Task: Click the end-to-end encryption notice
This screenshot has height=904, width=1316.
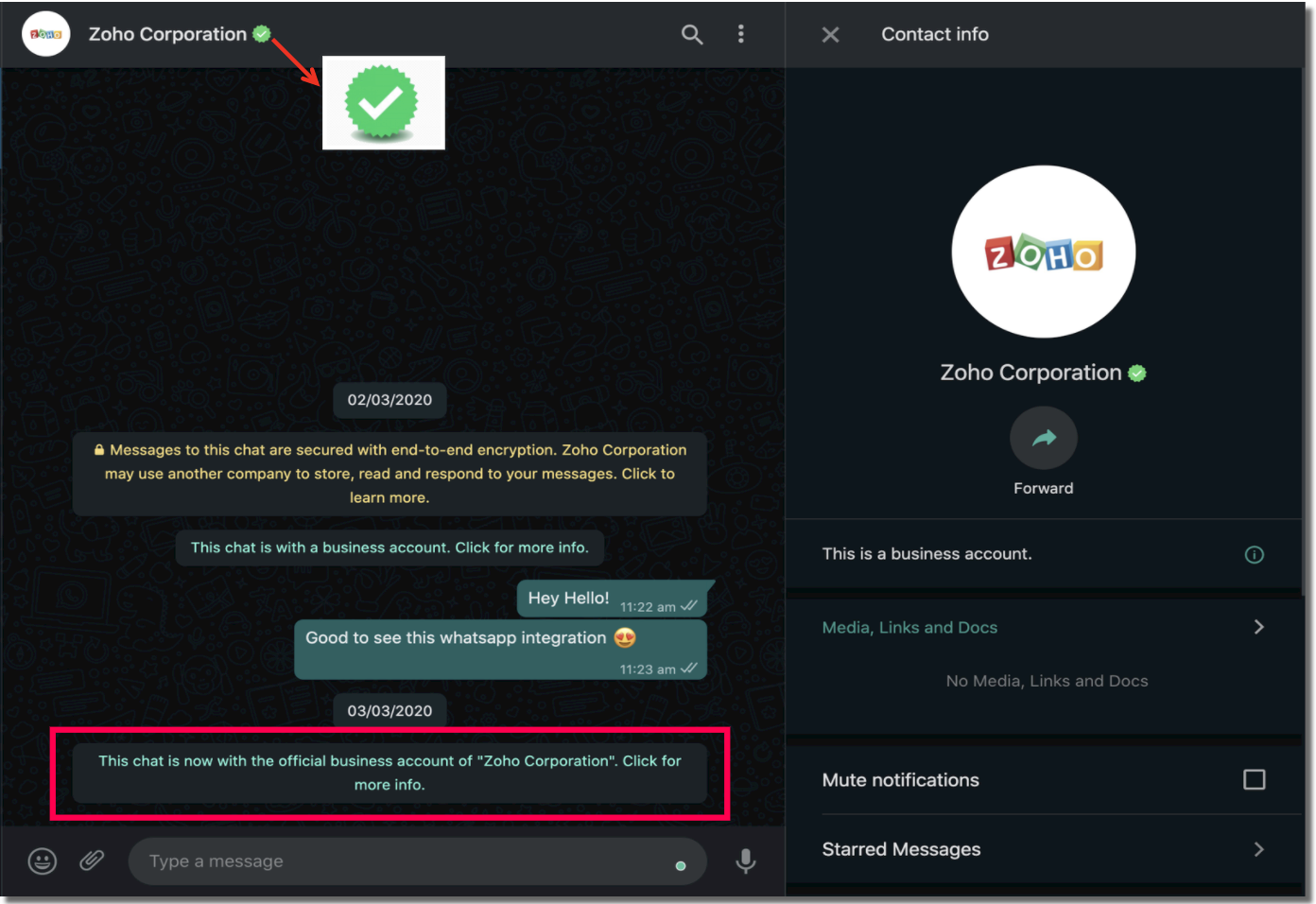Action: click(390, 474)
